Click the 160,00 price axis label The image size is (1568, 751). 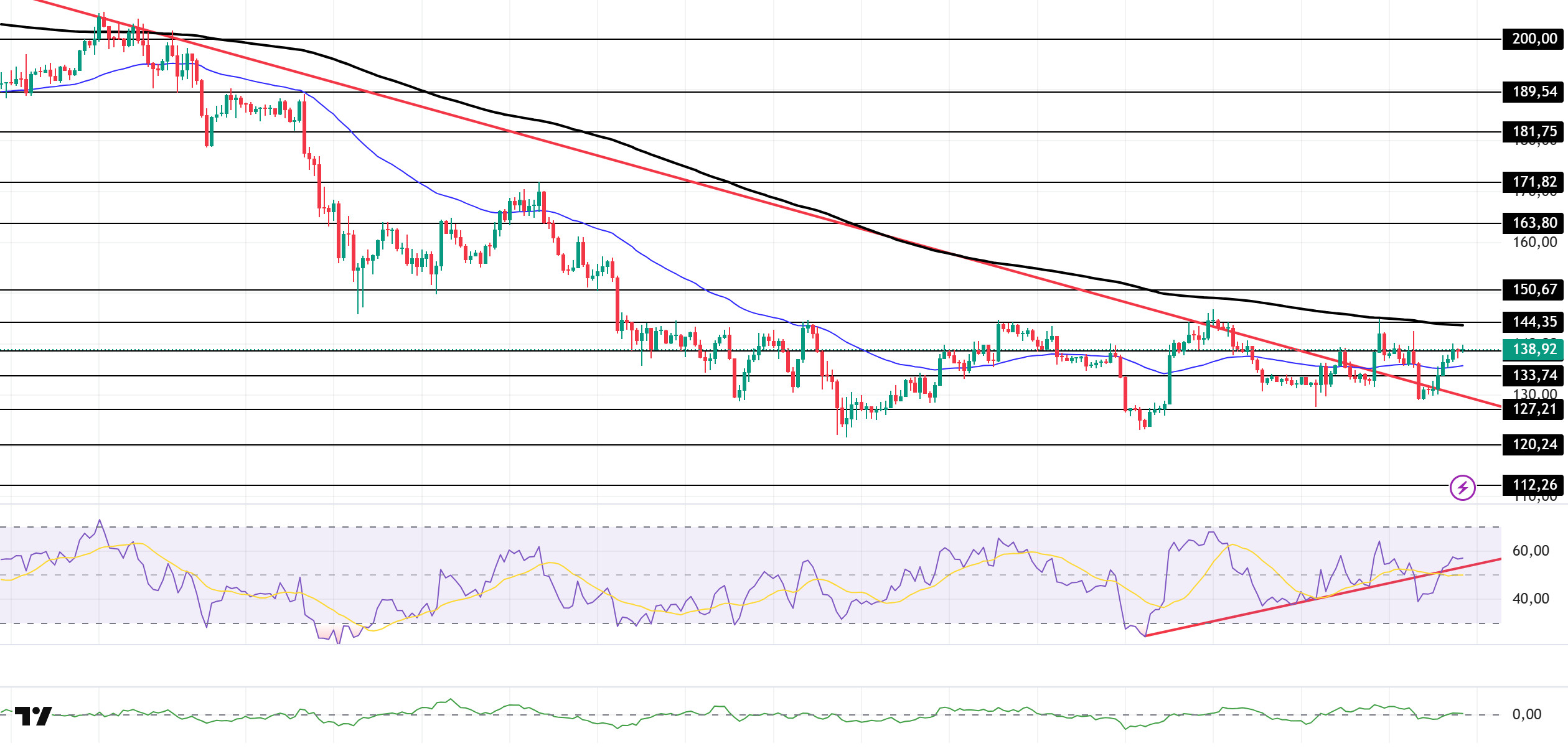tap(1534, 242)
